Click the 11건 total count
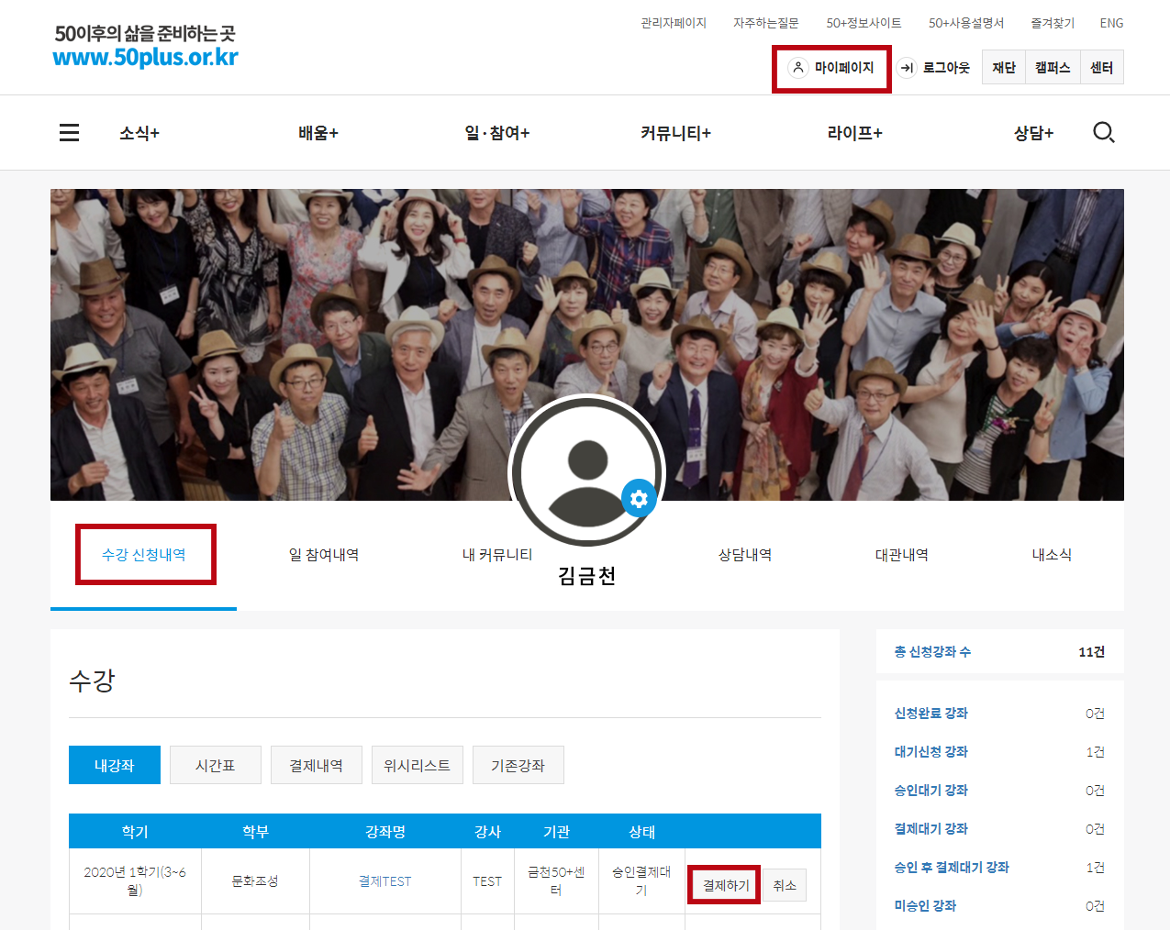Screen dimensions: 1170x930 1091,652
